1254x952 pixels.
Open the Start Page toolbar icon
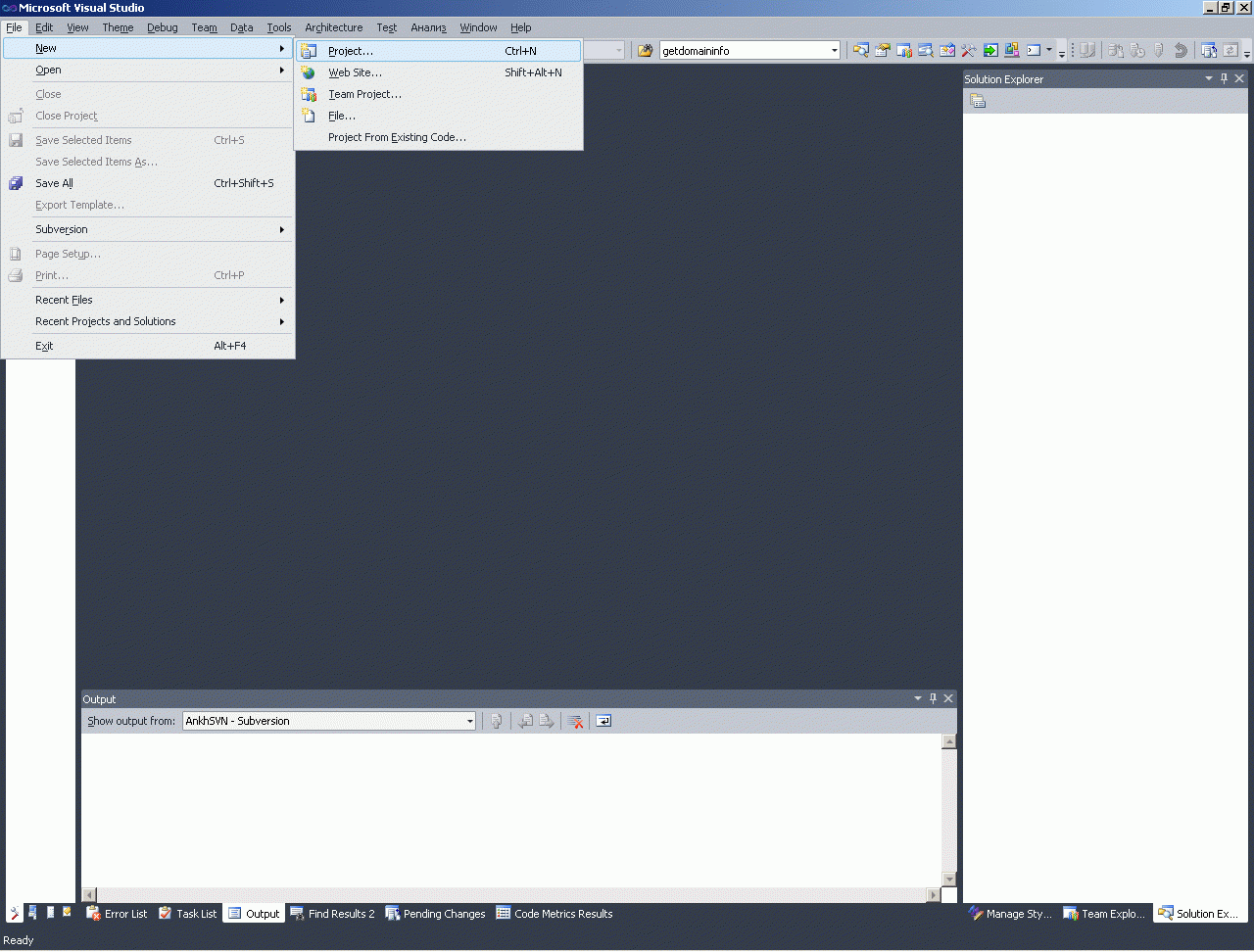tap(990, 51)
